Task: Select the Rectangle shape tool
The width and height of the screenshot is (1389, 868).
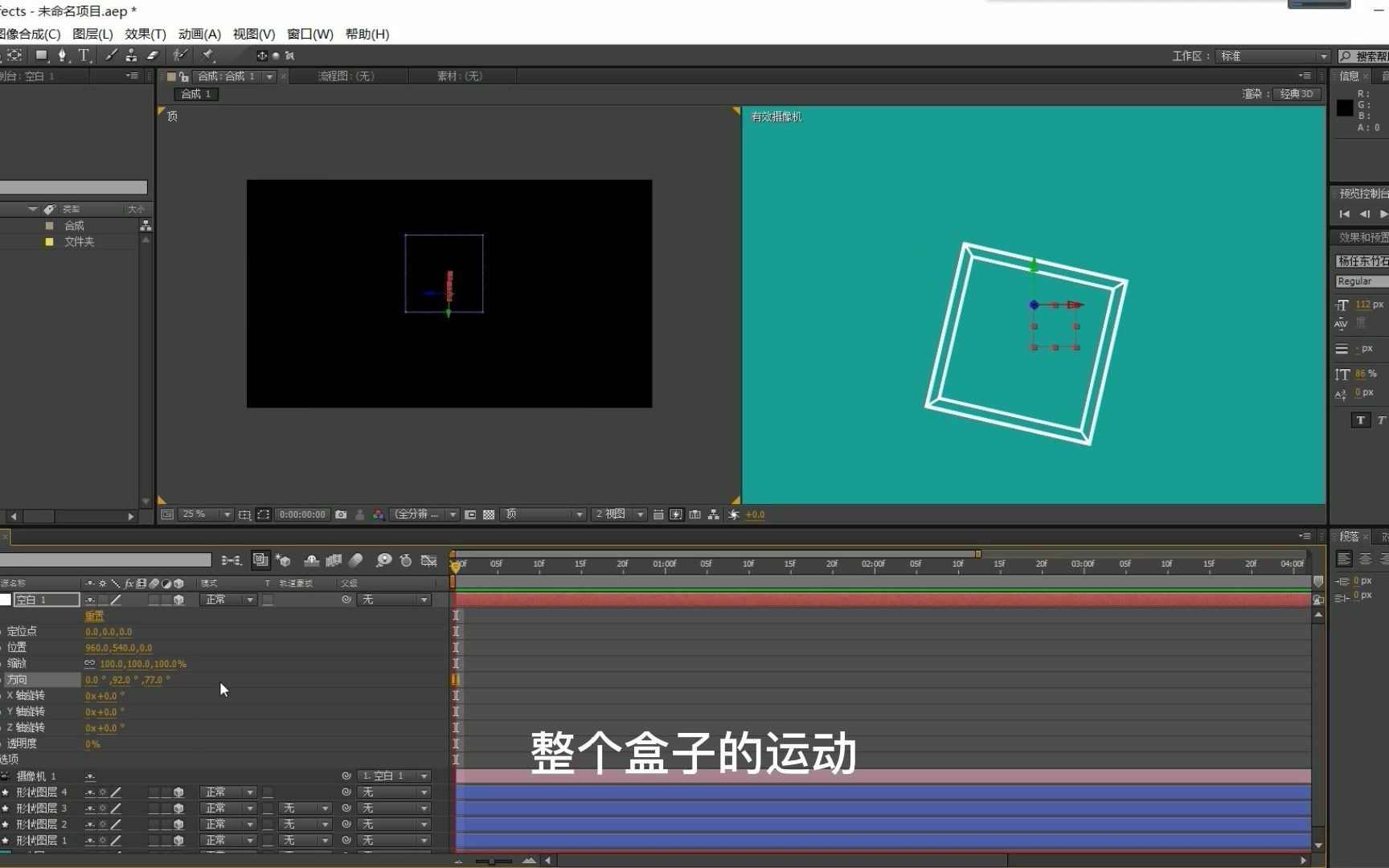Action: click(41, 55)
